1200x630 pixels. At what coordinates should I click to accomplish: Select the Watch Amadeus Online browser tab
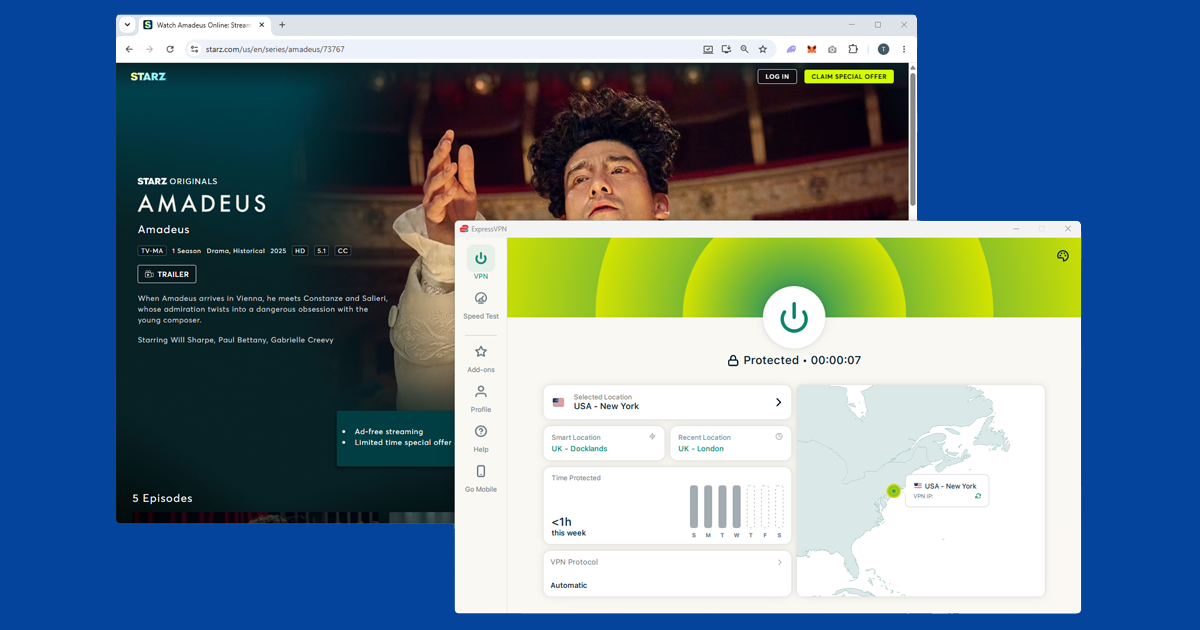tap(203, 25)
